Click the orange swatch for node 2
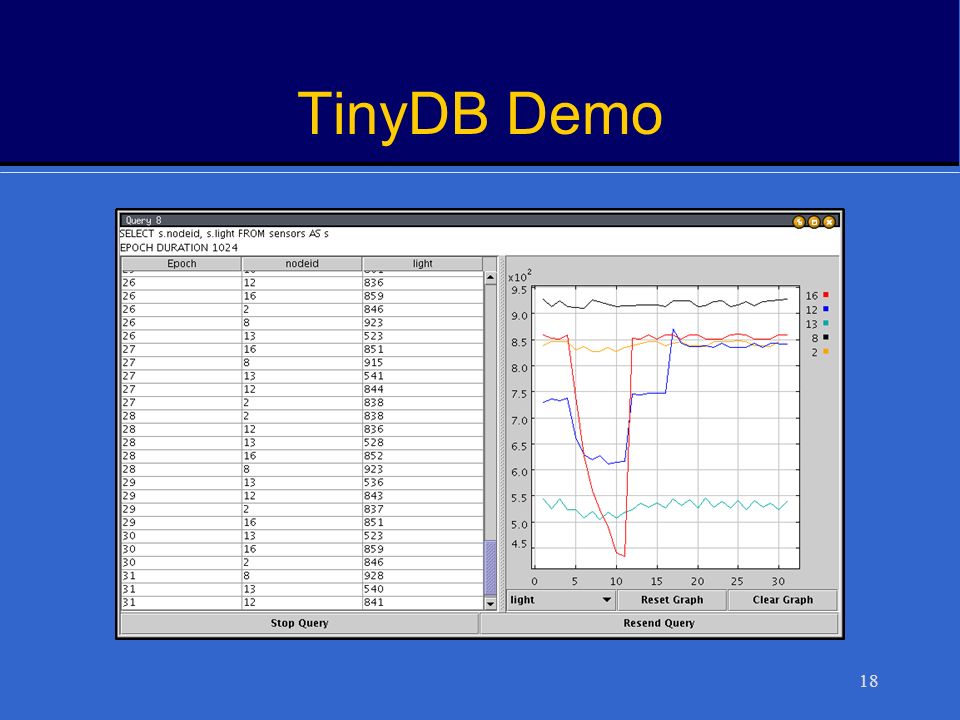Image resolution: width=960 pixels, height=720 pixels. pos(826,351)
